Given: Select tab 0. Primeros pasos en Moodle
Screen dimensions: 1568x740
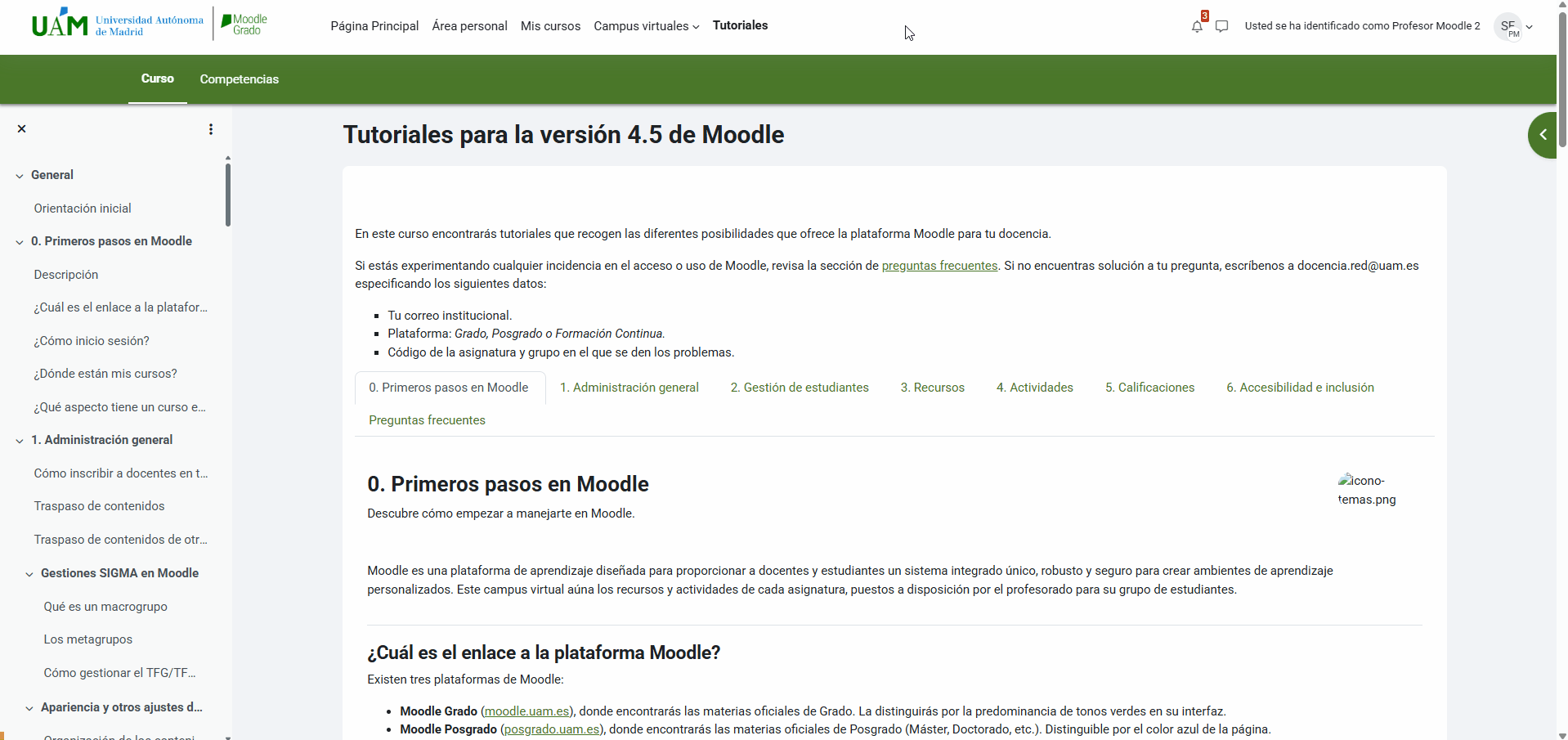Looking at the screenshot, I should click(x=449, y=388).
